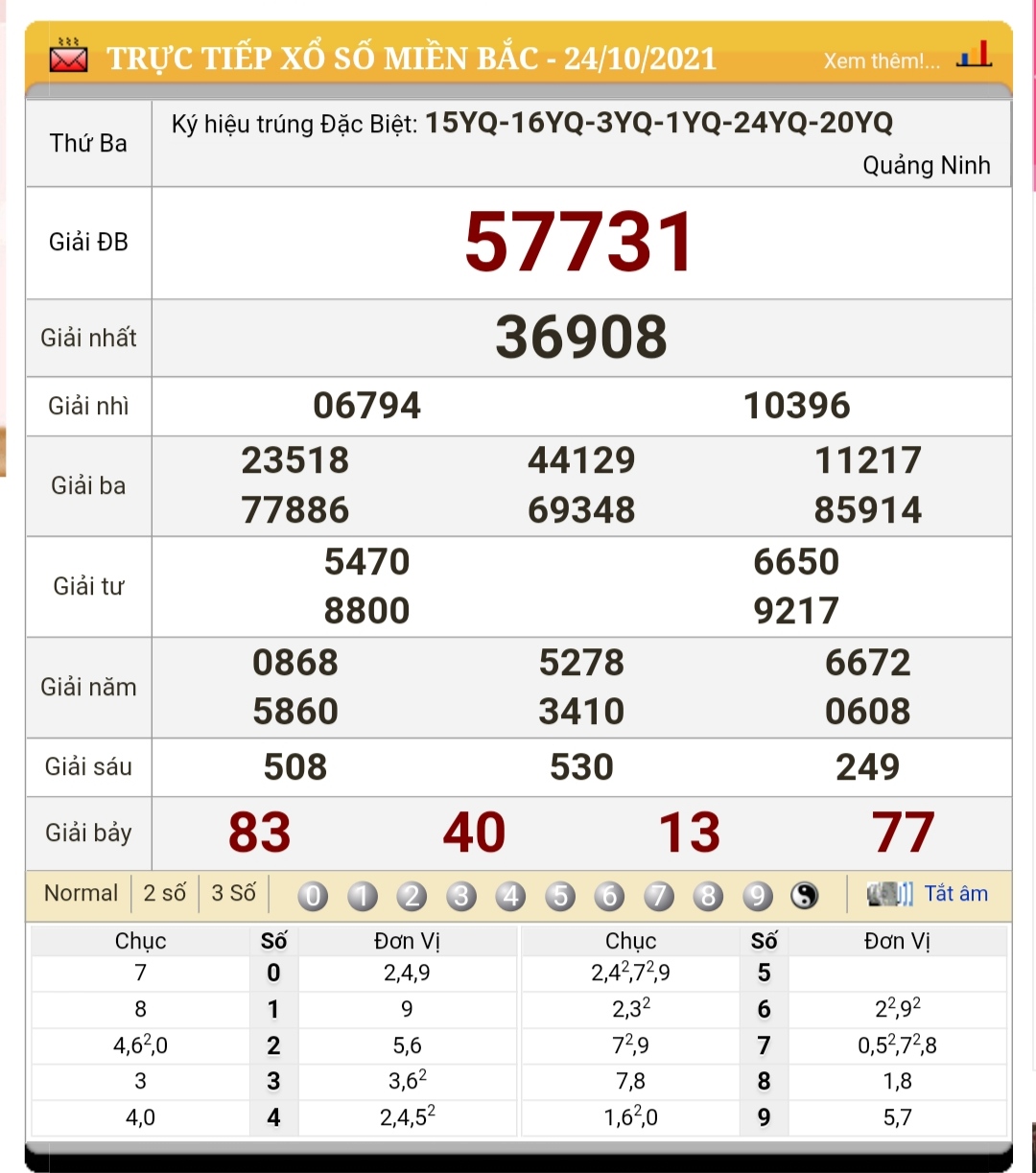
Task: Filter results by digit ball 1
Action: (362, 896)
